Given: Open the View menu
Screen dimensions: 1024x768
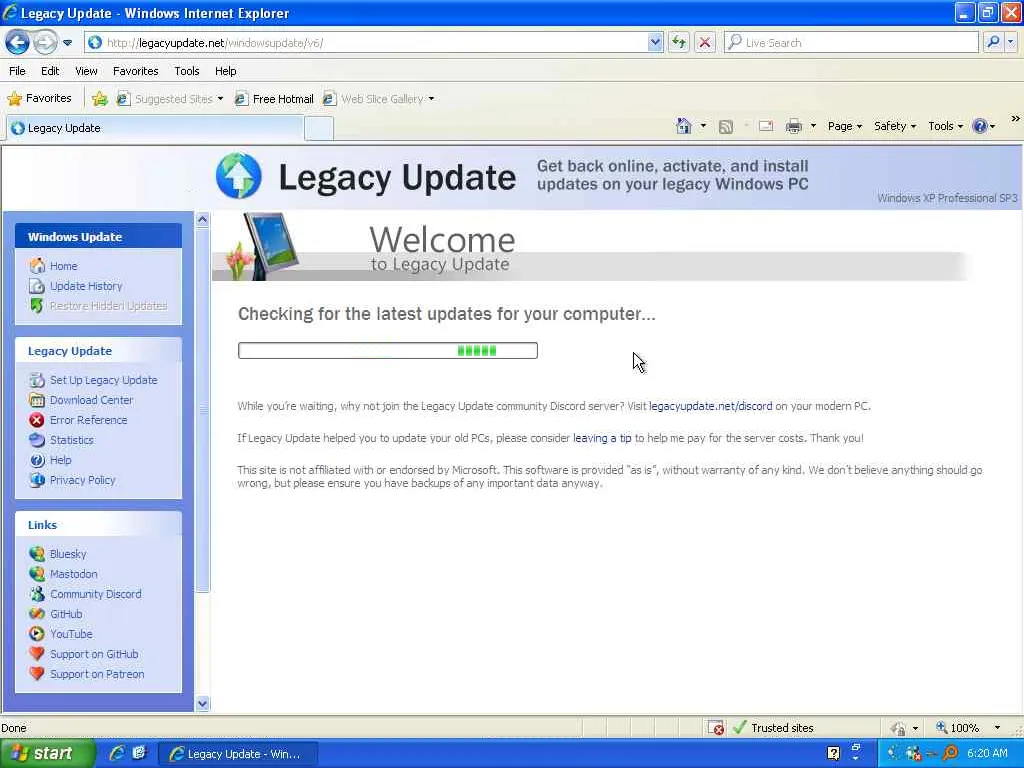Looking at the screenshot, I should pos(86,71).
